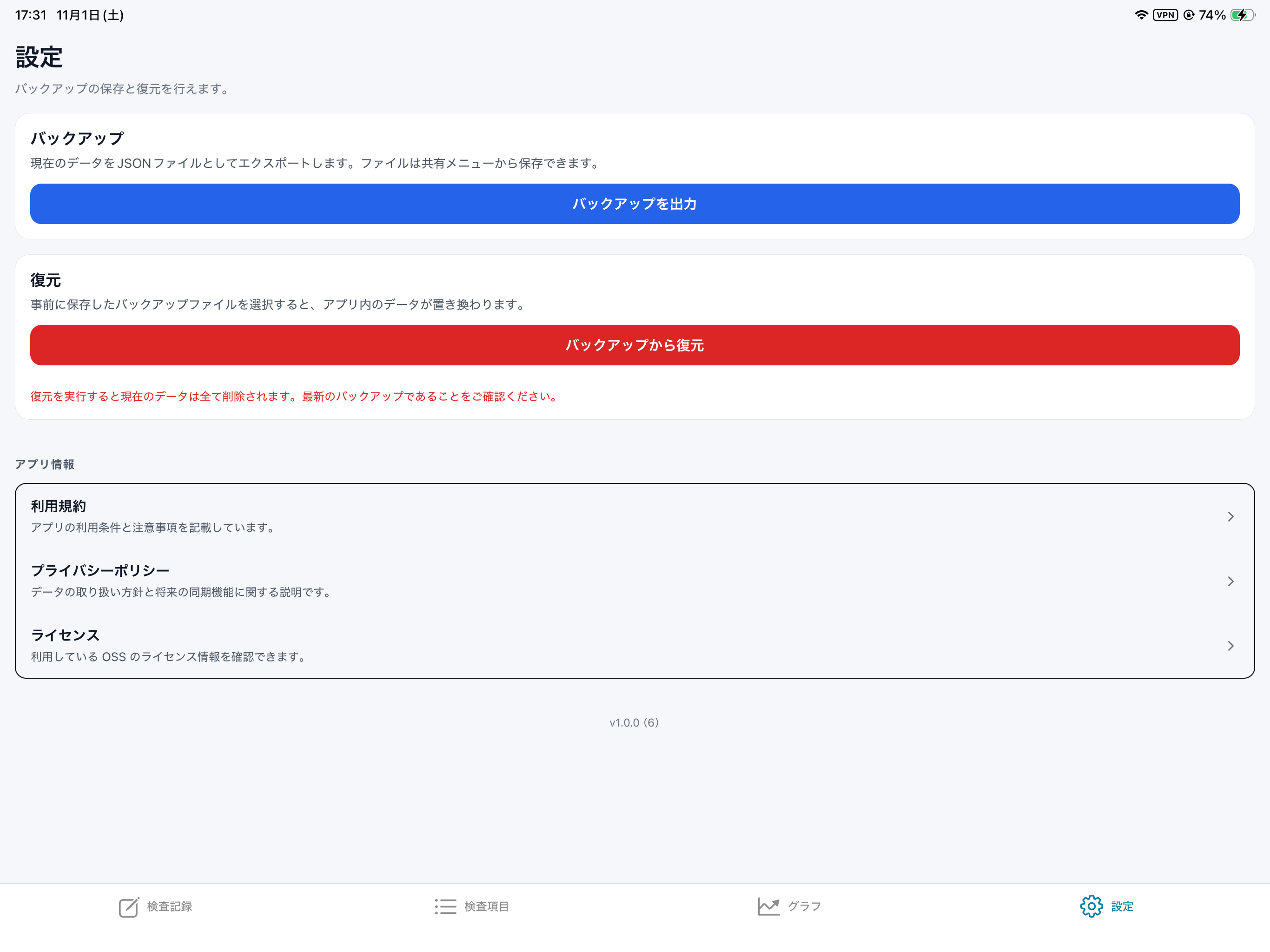Open the プライバシーポリシー title
1270x952 pixels.
click(100, 571)
